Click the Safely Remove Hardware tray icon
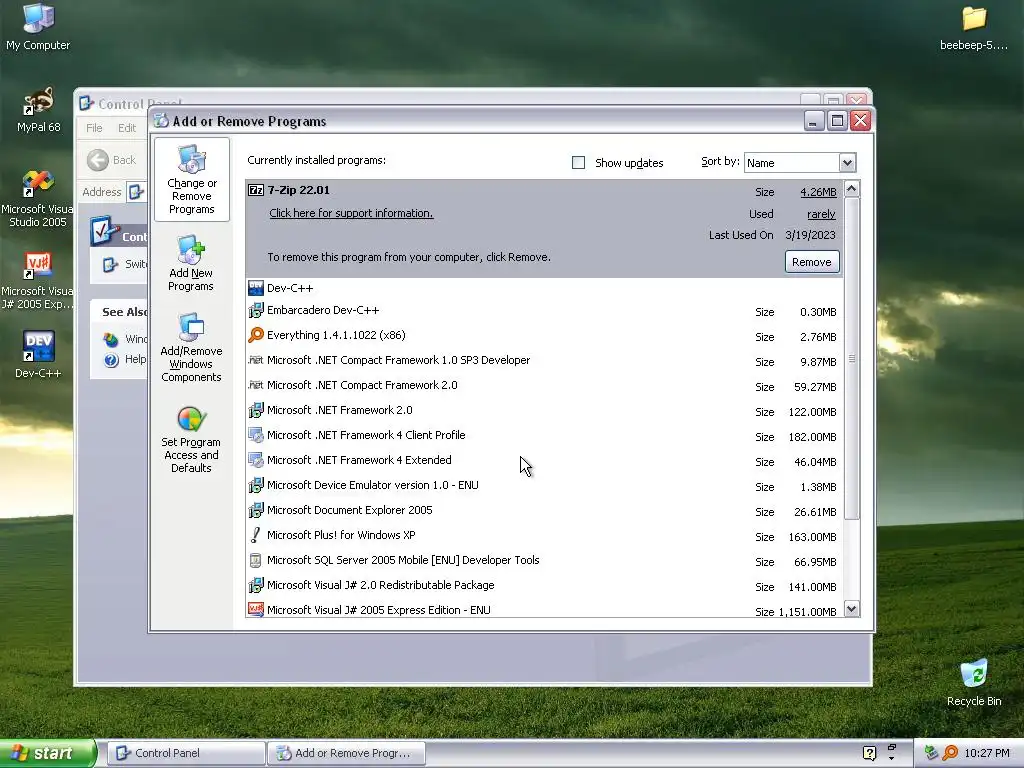 coord(932,753)
